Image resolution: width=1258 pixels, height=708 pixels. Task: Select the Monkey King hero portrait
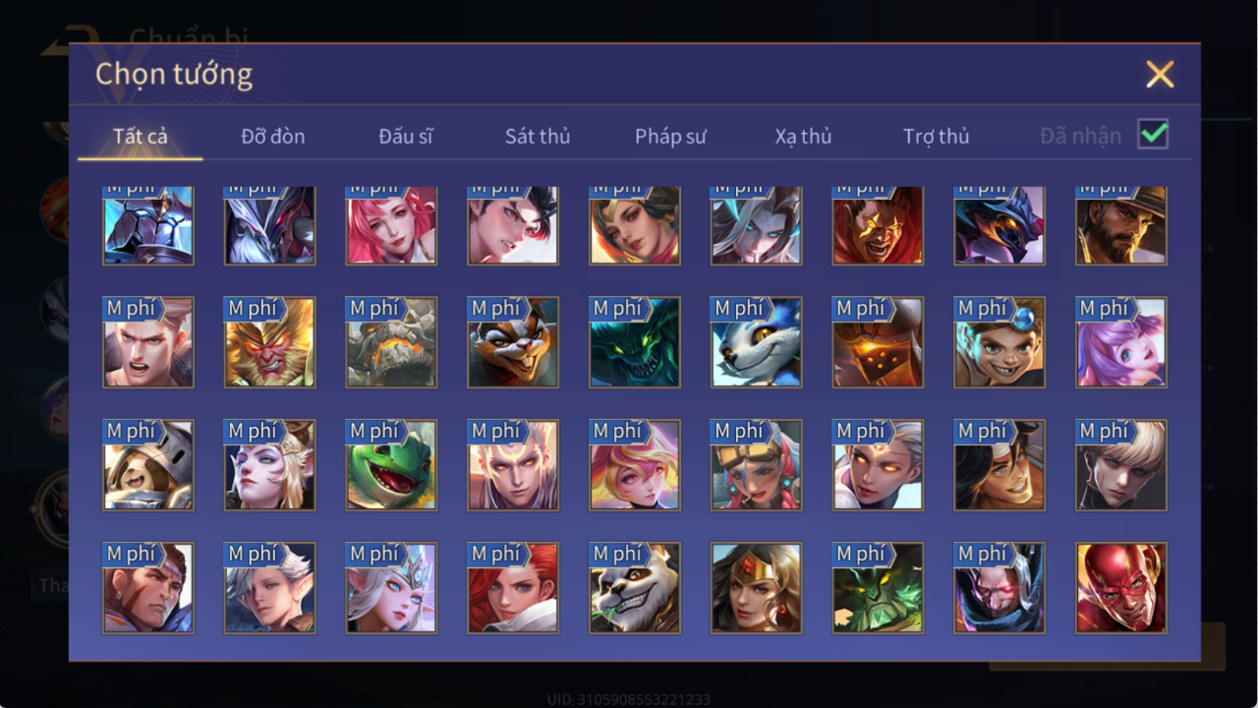[270, 342]
